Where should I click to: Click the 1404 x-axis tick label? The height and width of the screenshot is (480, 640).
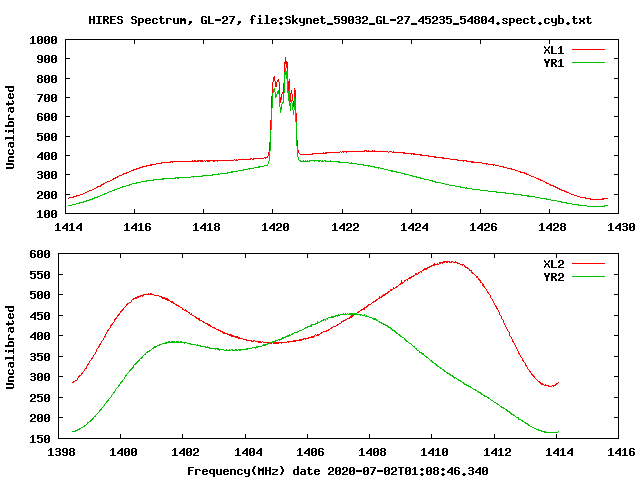coord(248,452)
